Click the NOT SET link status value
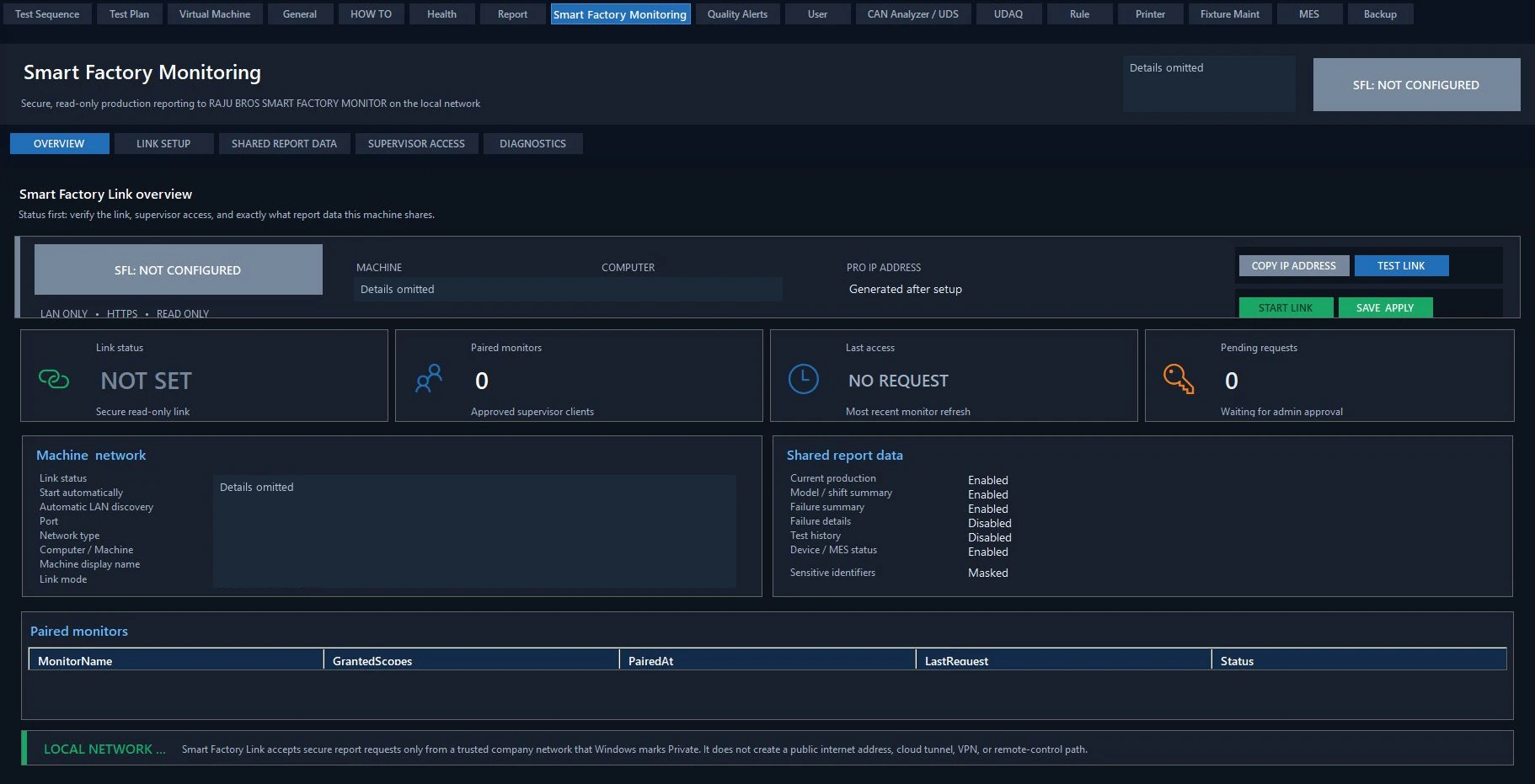Viewport: 1535px width, 784px height. pos(146,381)
